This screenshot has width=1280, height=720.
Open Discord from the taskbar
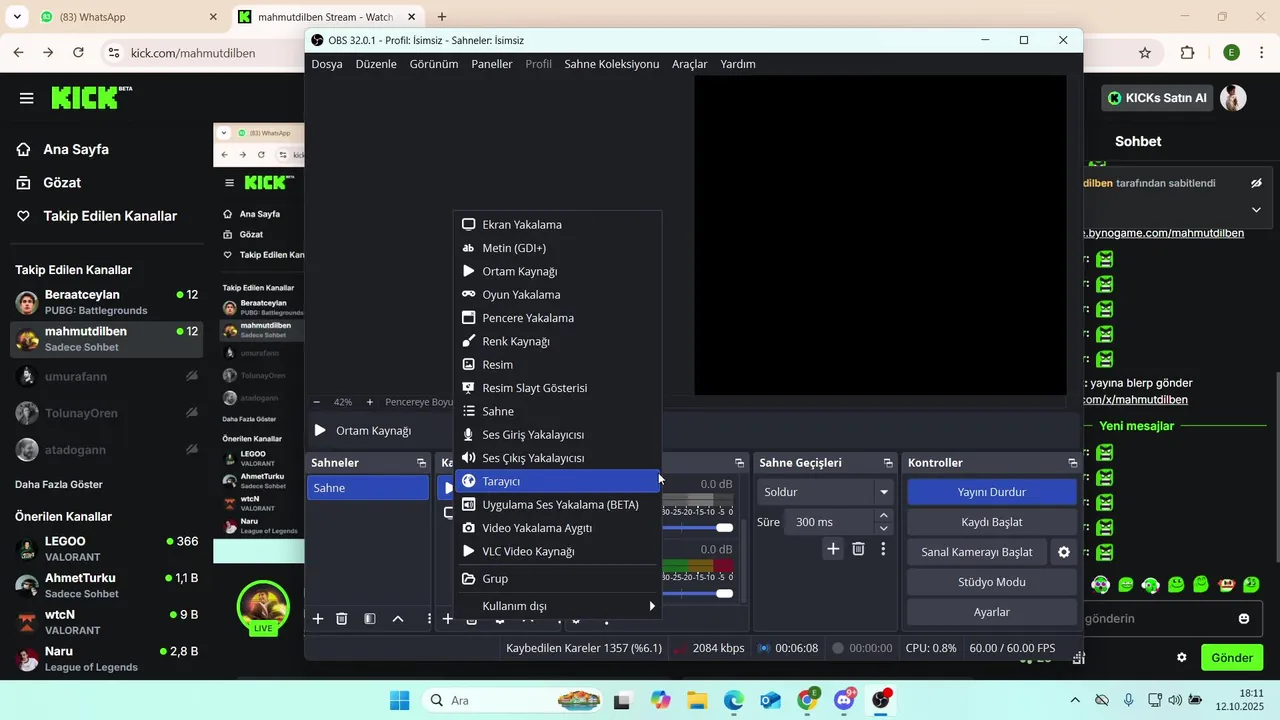[844, 700]
